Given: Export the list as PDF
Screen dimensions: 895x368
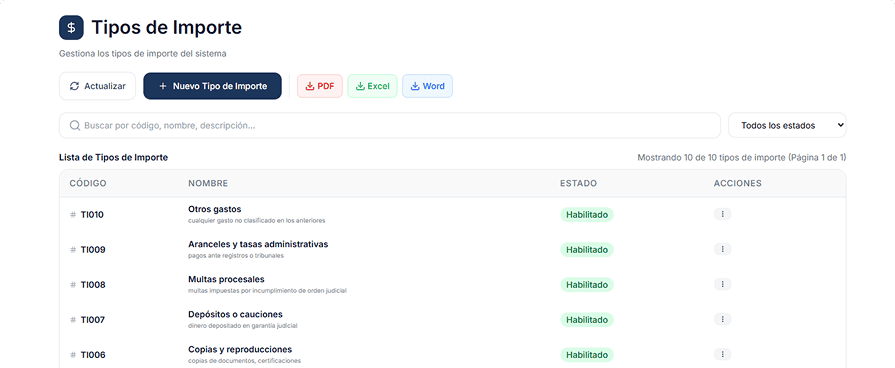Looking at the screenshot, I should click(x=320, y=86).
